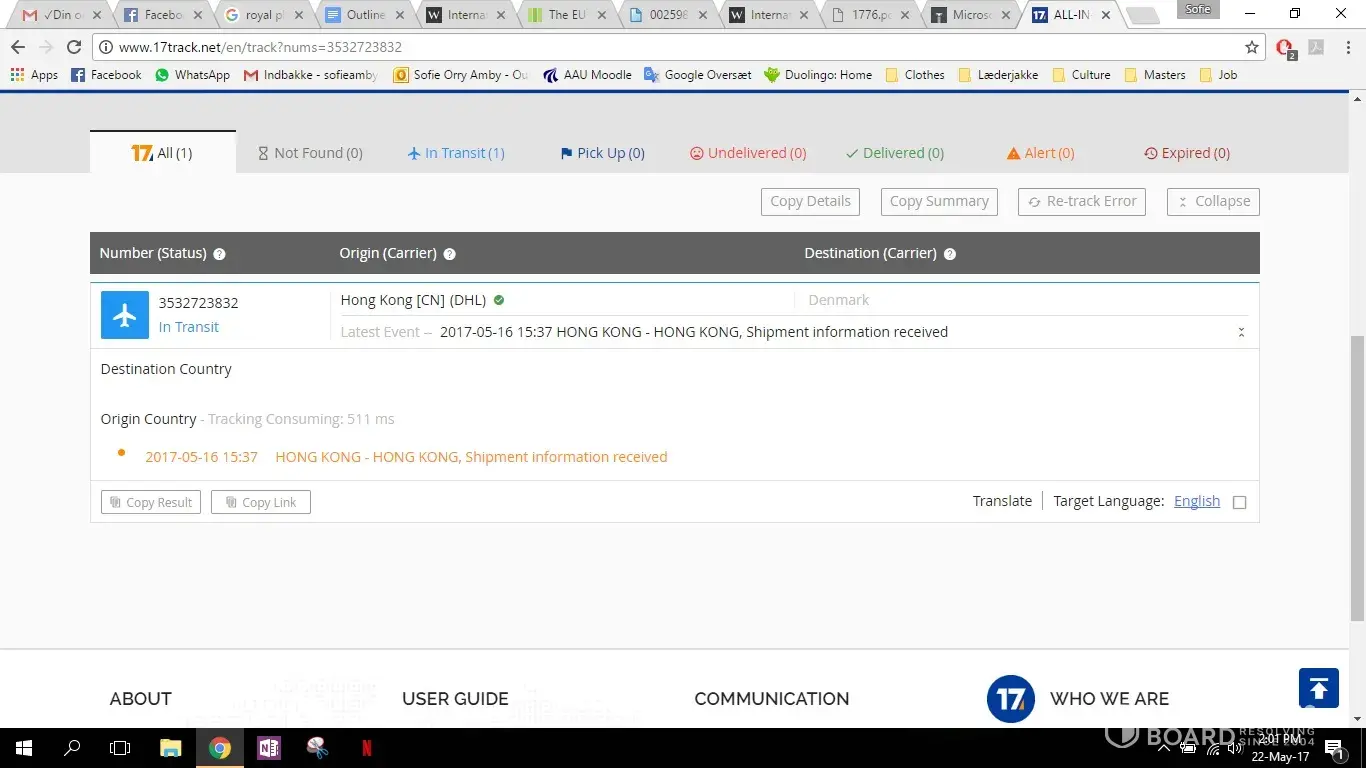Viewport: 1366px width, 768px height.
Task: Click the help icon beside Destination (Carrier)
Action: click(x=950, y=254)
